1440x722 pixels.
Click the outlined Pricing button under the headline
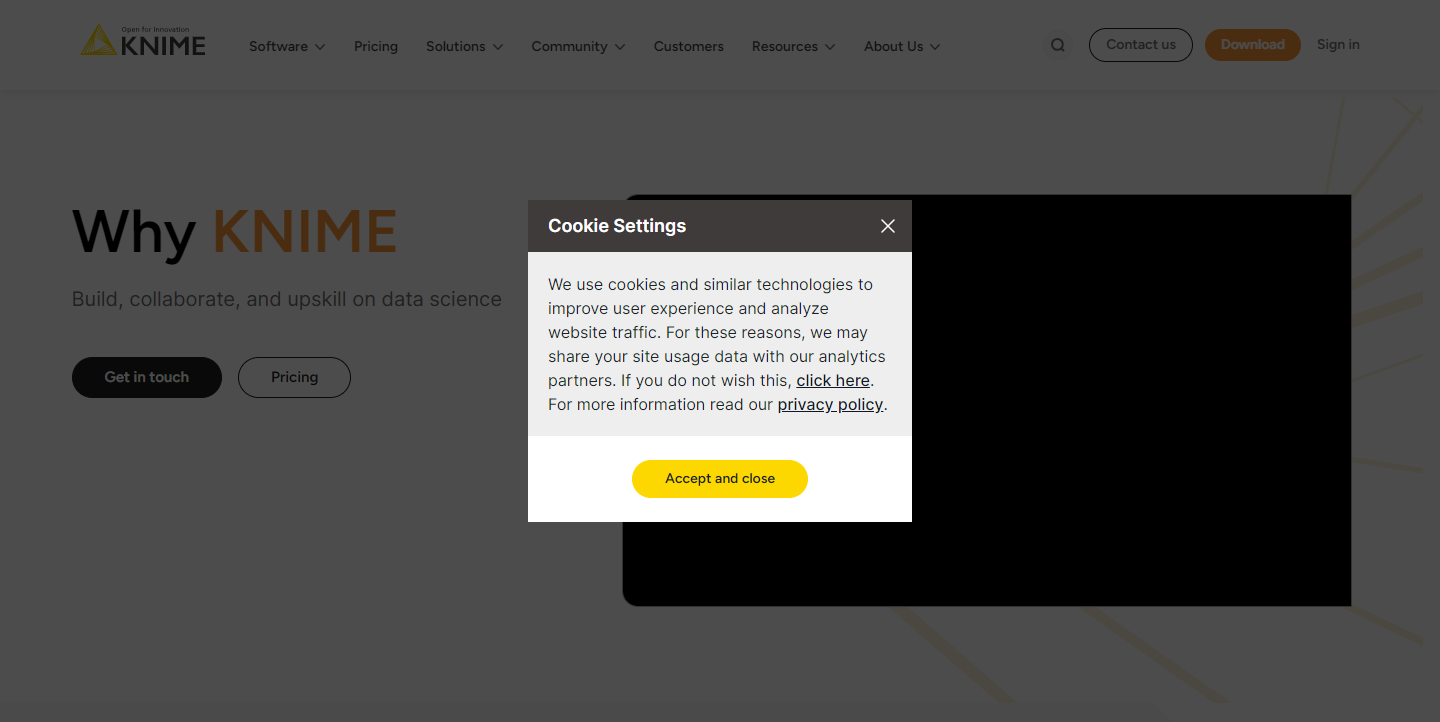[294, 377]
